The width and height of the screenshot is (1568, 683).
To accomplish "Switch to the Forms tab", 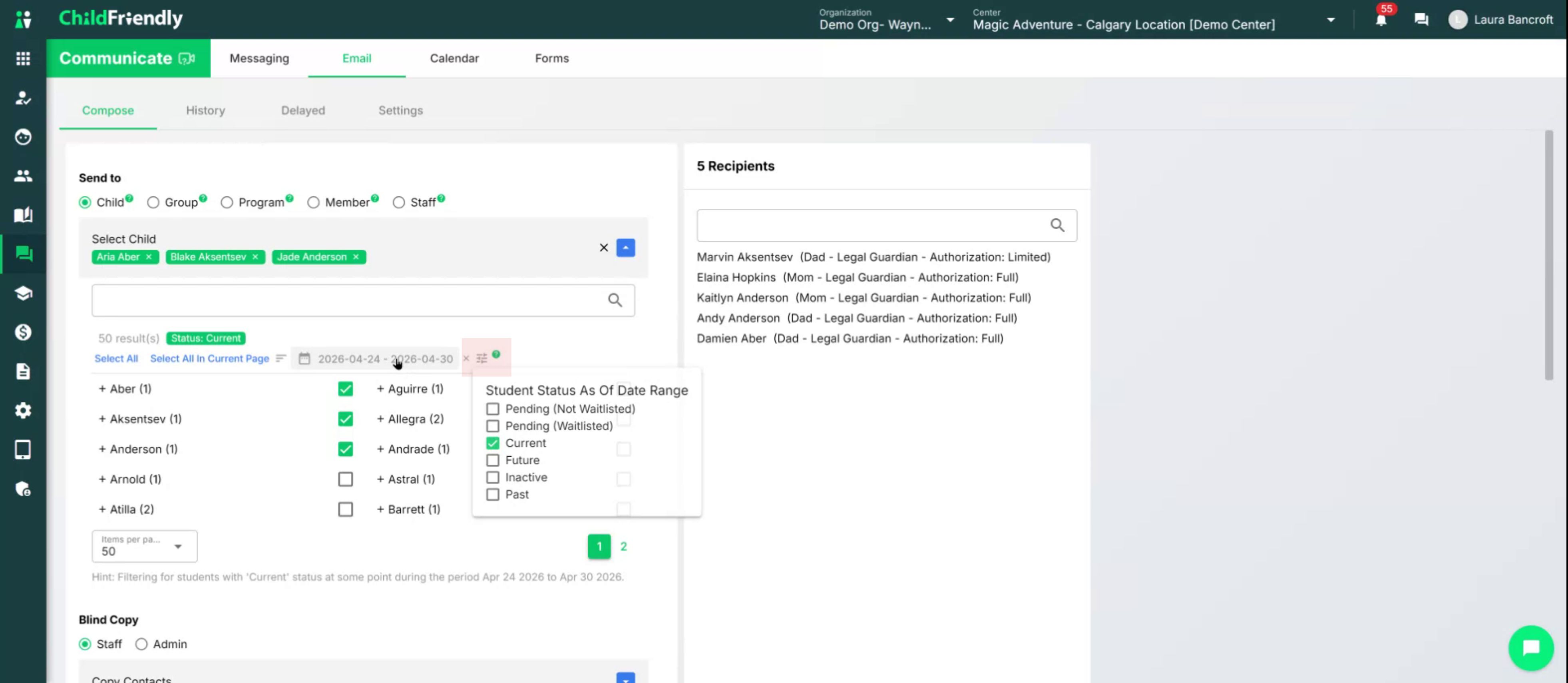I will [551, 58].
